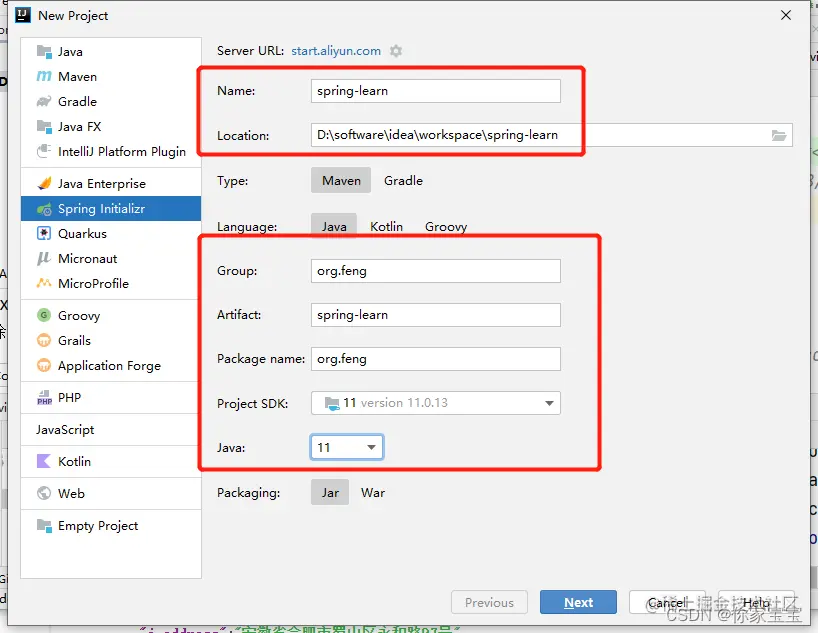This screenshot has height=633, width=818.
Task: Open server URL settings gear
Action: pos(396,51)
